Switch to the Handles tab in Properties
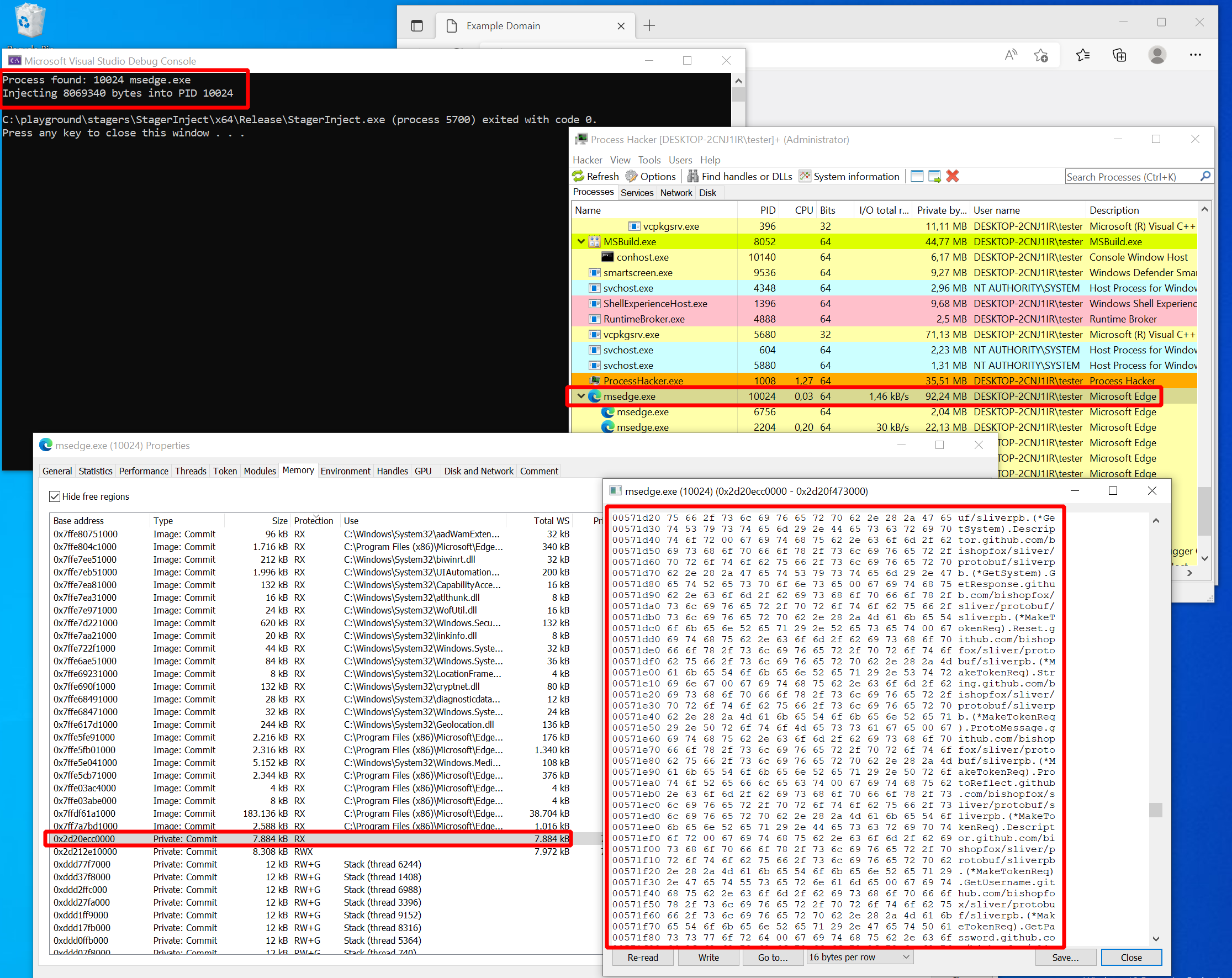This screenshot has width=1232, height=978. pos(392,471)
